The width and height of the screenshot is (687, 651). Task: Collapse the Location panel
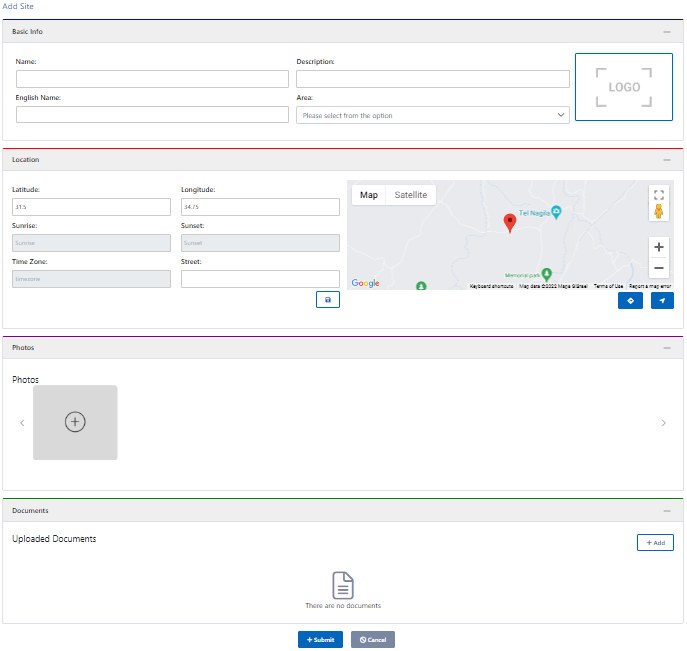pyautogui.click(x=667, y=160)
